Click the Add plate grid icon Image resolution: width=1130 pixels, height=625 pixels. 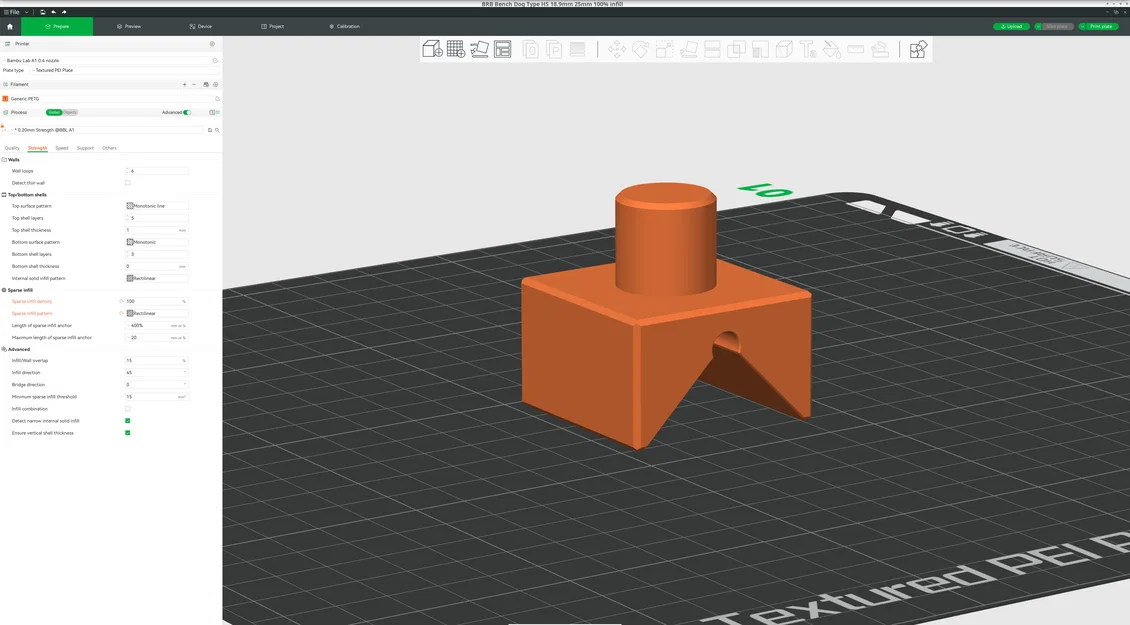pyautogui.click(x=455, y=49)
